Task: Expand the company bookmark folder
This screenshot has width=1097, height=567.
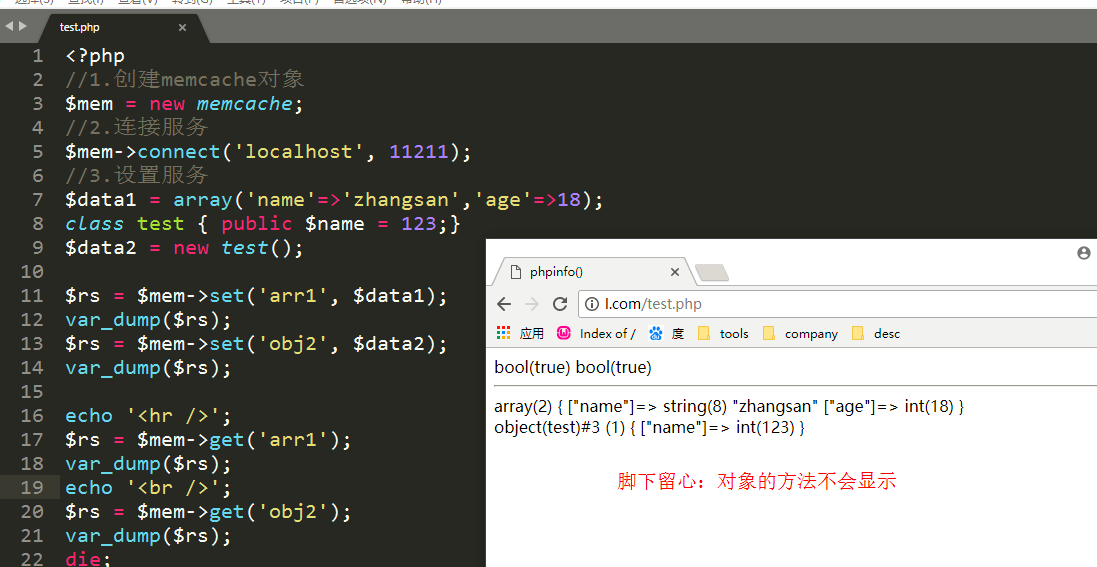Action: coord(800,333)
